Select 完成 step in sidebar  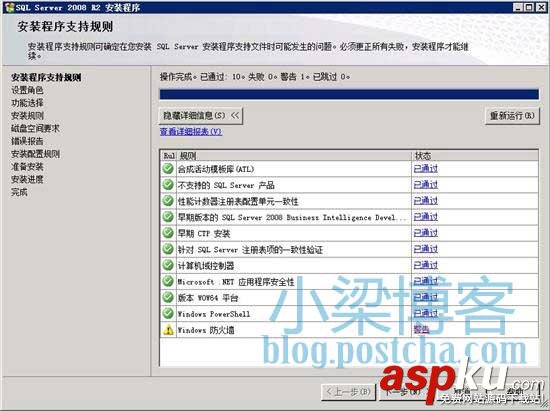(x=19, y=192)
